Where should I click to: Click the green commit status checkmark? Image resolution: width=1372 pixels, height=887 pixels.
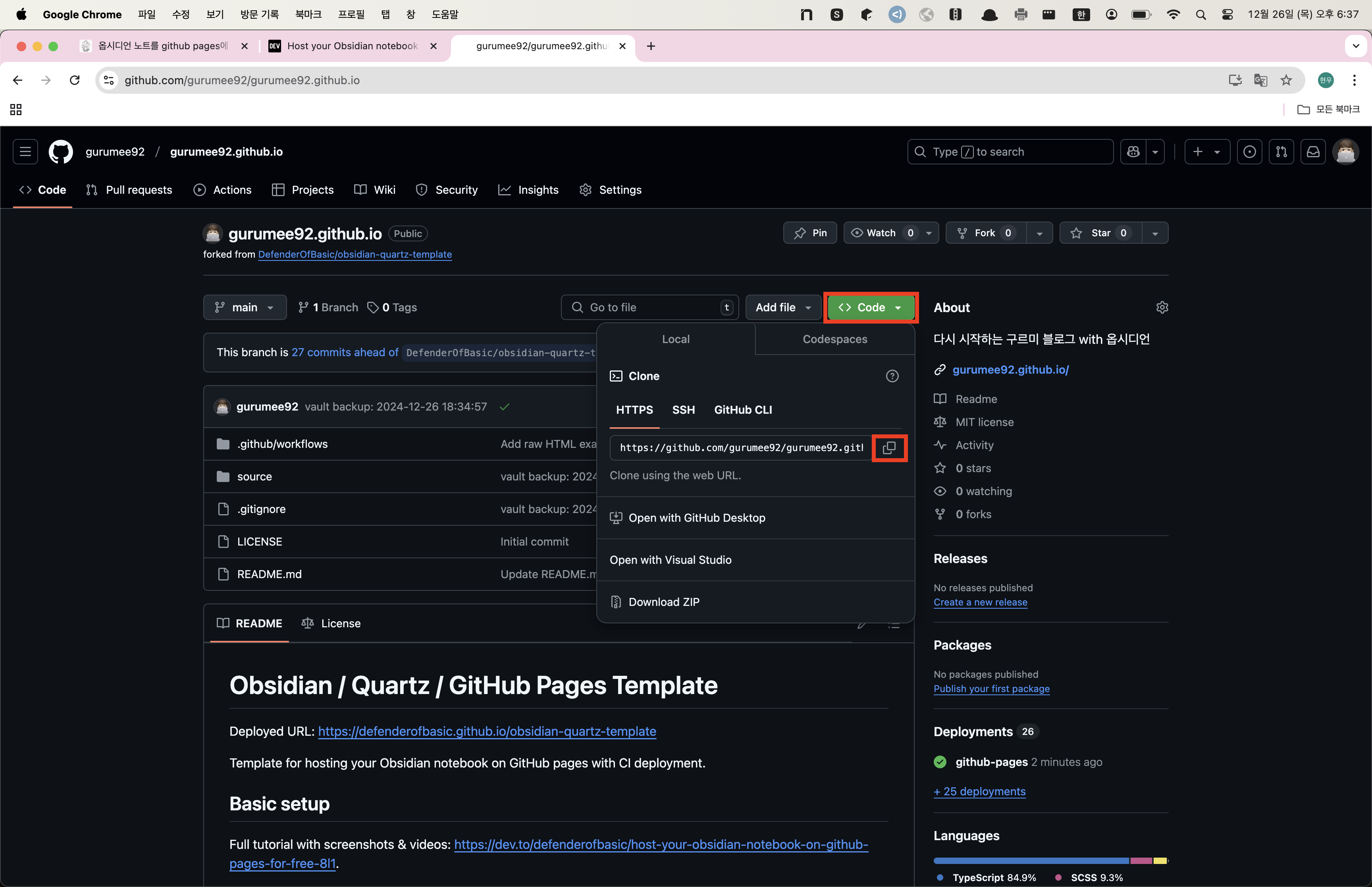coord(504,407)
